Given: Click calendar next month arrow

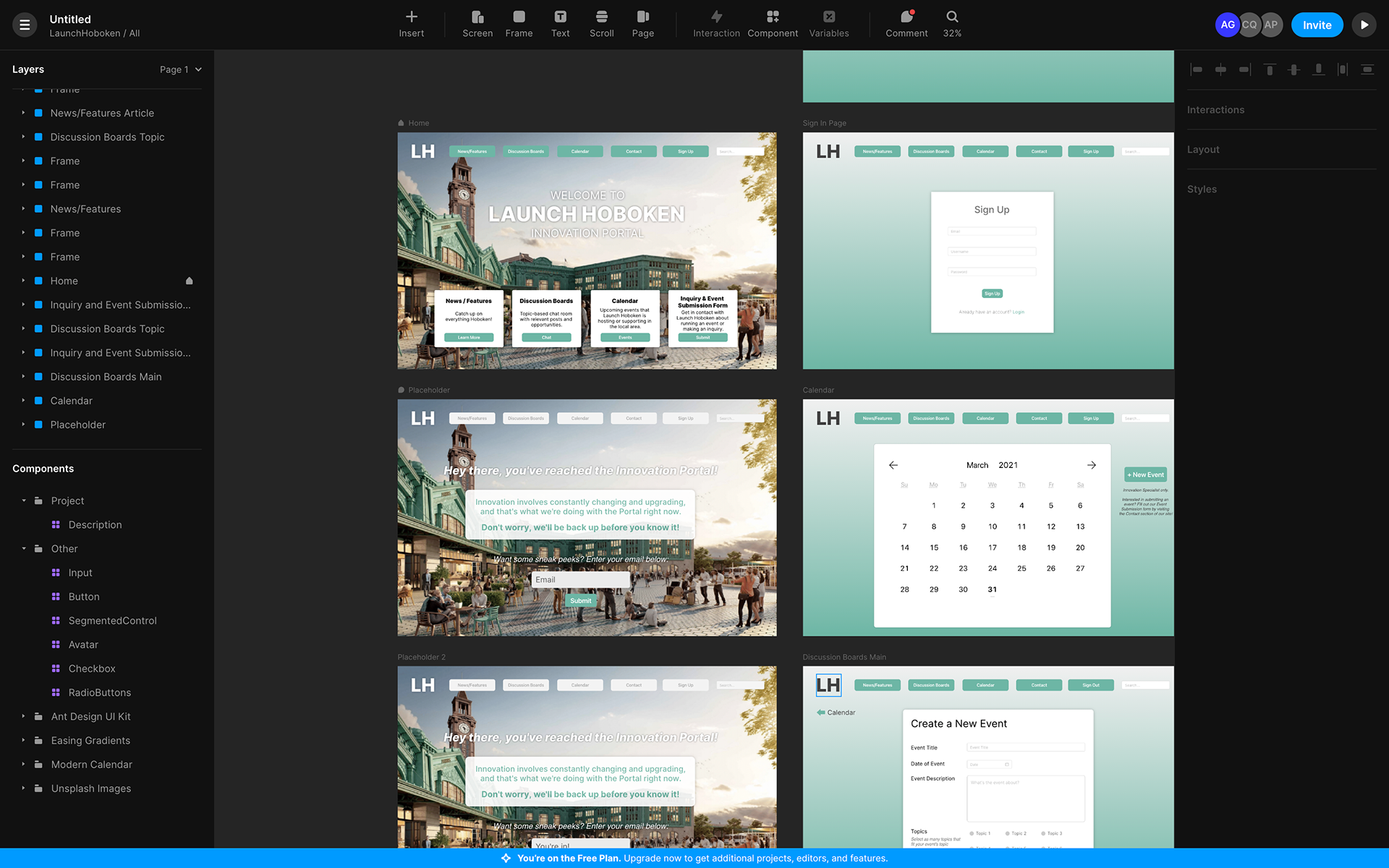Looking at the screenshot, I should pos(1092,465).
